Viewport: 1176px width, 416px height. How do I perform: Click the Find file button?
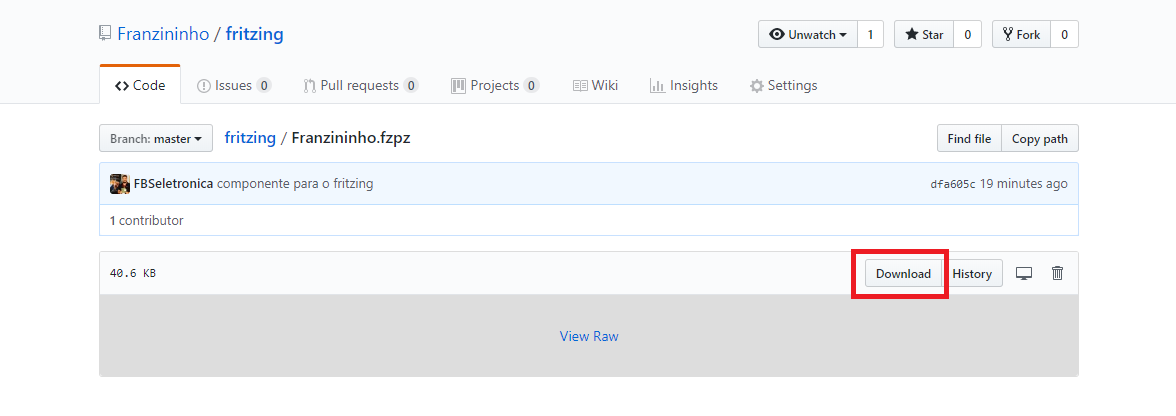click(969, 139)
